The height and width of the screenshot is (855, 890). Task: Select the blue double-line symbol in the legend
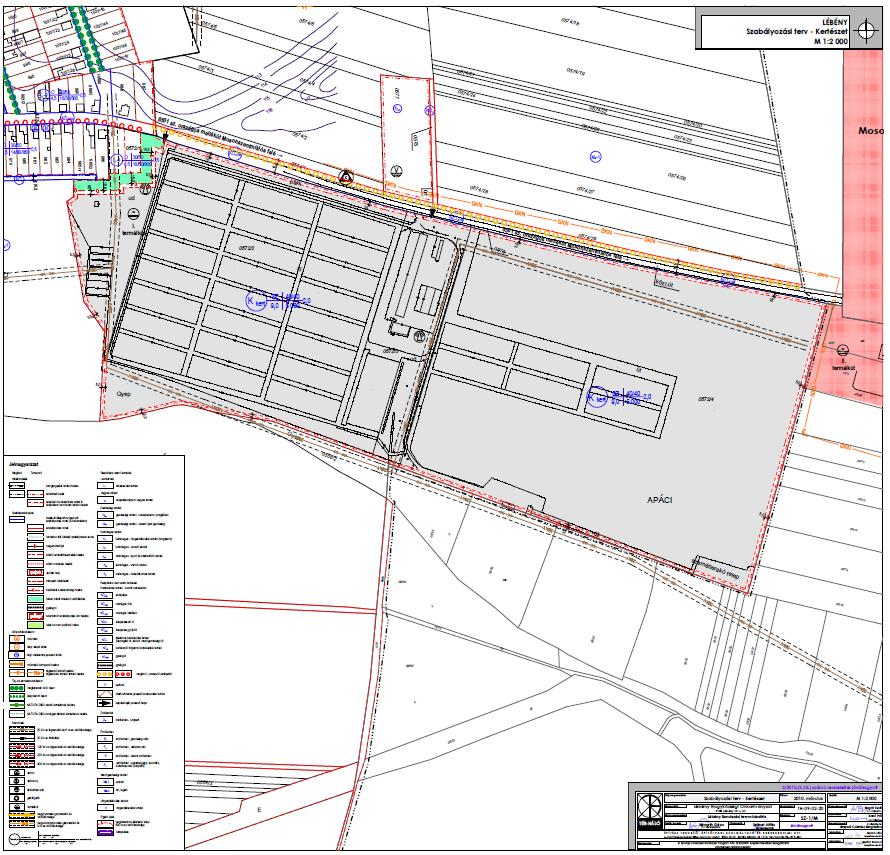18,519
